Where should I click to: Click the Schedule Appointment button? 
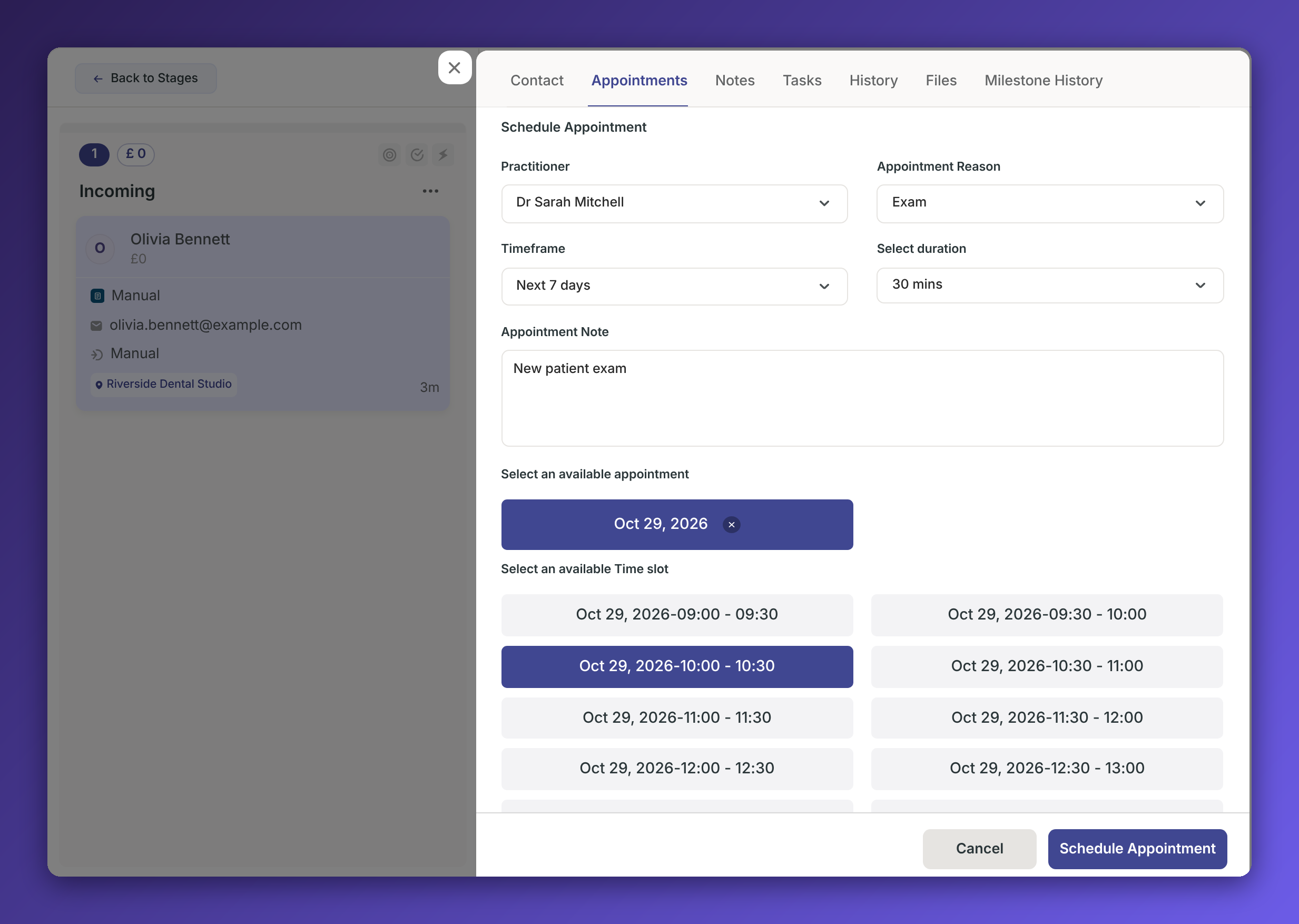[1137, 848]
